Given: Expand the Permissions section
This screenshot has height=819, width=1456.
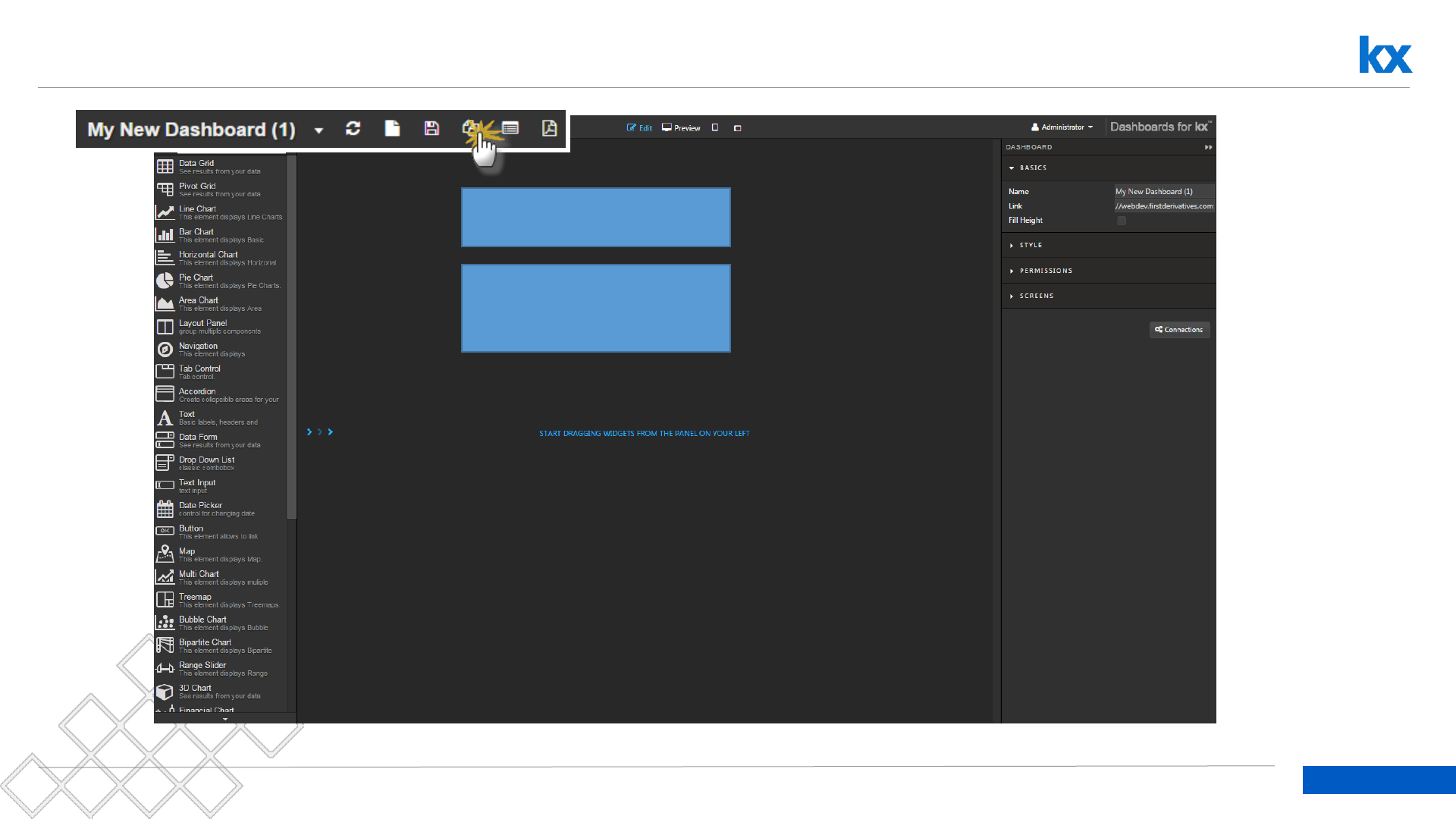Looking at the screenshot, I should pos(1045,271).
